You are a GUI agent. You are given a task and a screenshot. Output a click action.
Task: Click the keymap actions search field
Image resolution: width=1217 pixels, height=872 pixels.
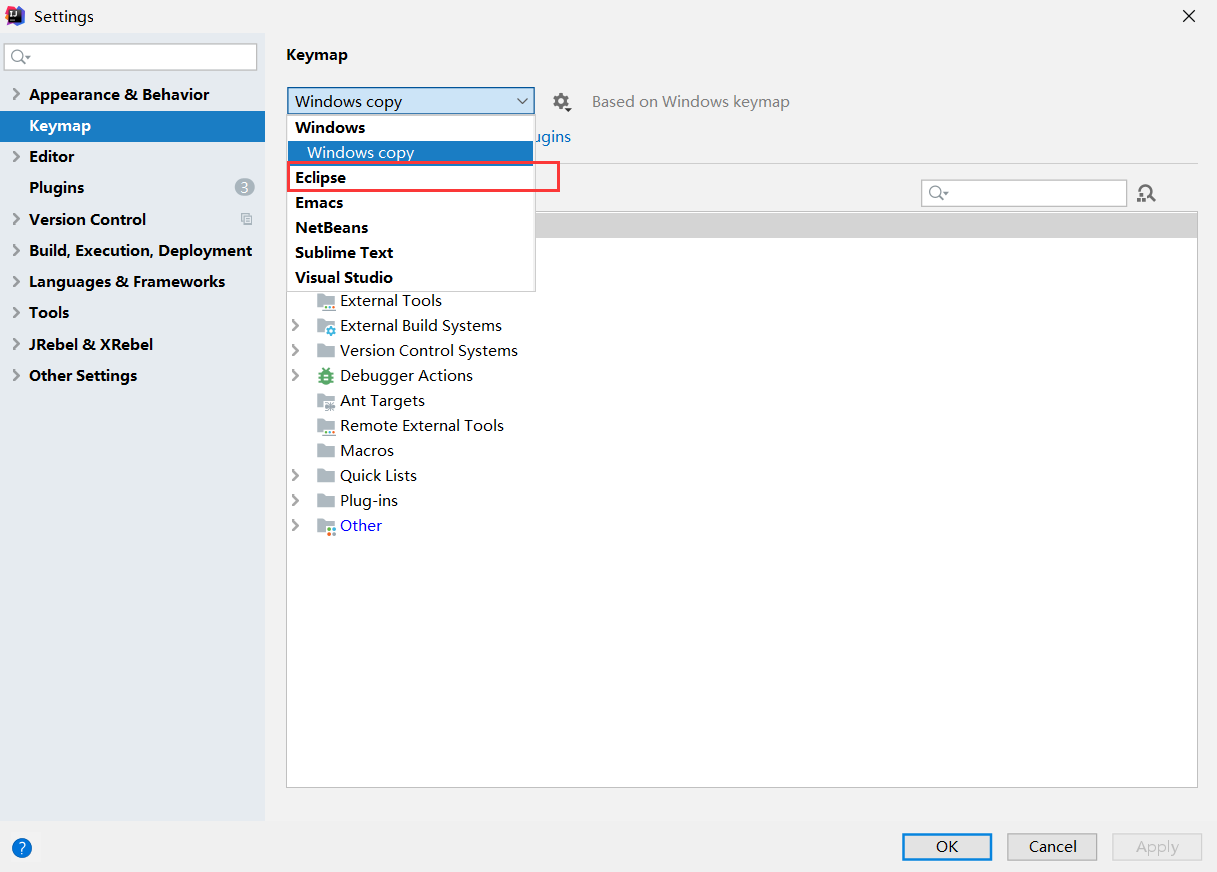click(1024, 193)
